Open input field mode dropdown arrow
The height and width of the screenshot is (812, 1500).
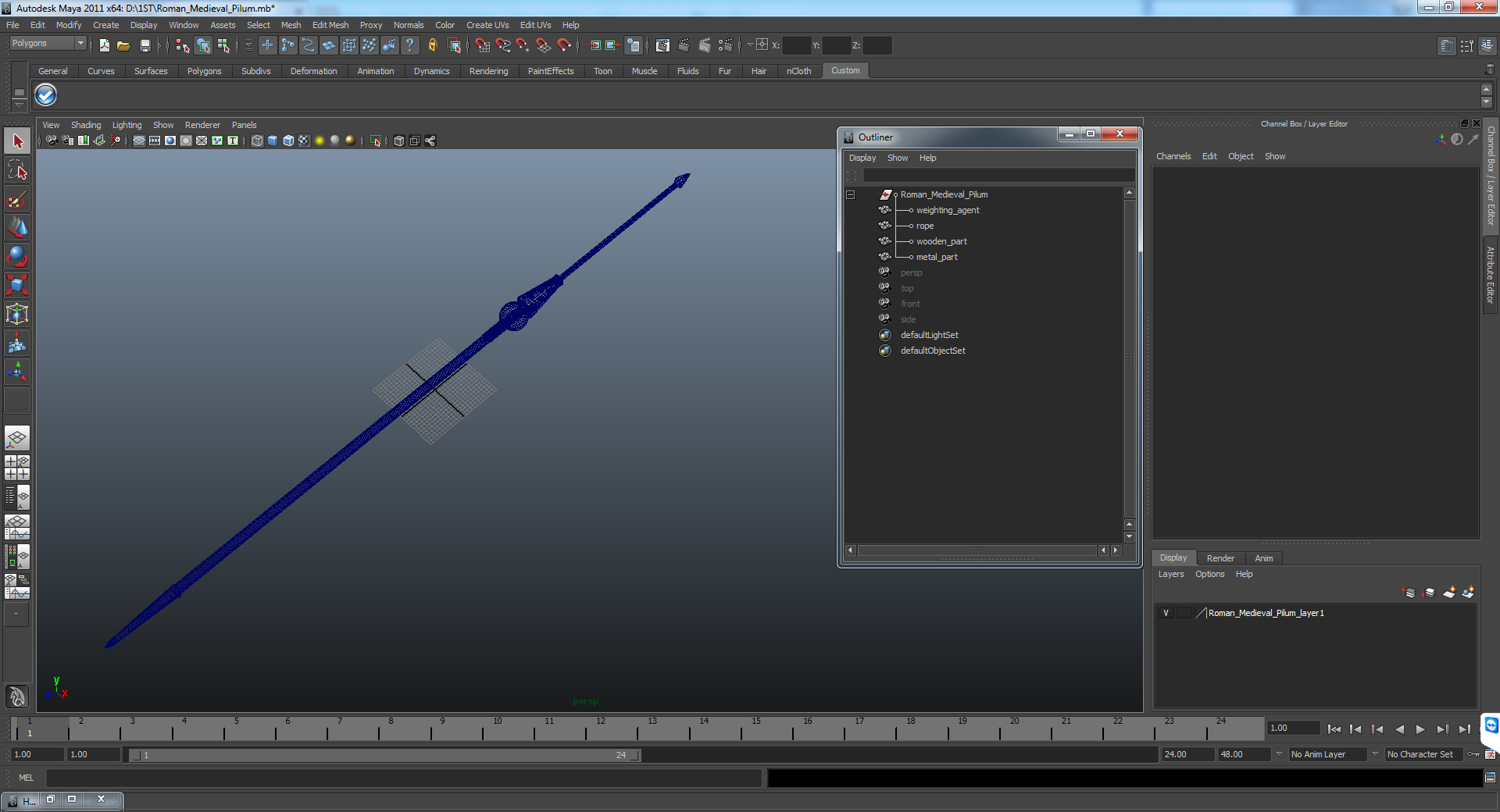750,45
